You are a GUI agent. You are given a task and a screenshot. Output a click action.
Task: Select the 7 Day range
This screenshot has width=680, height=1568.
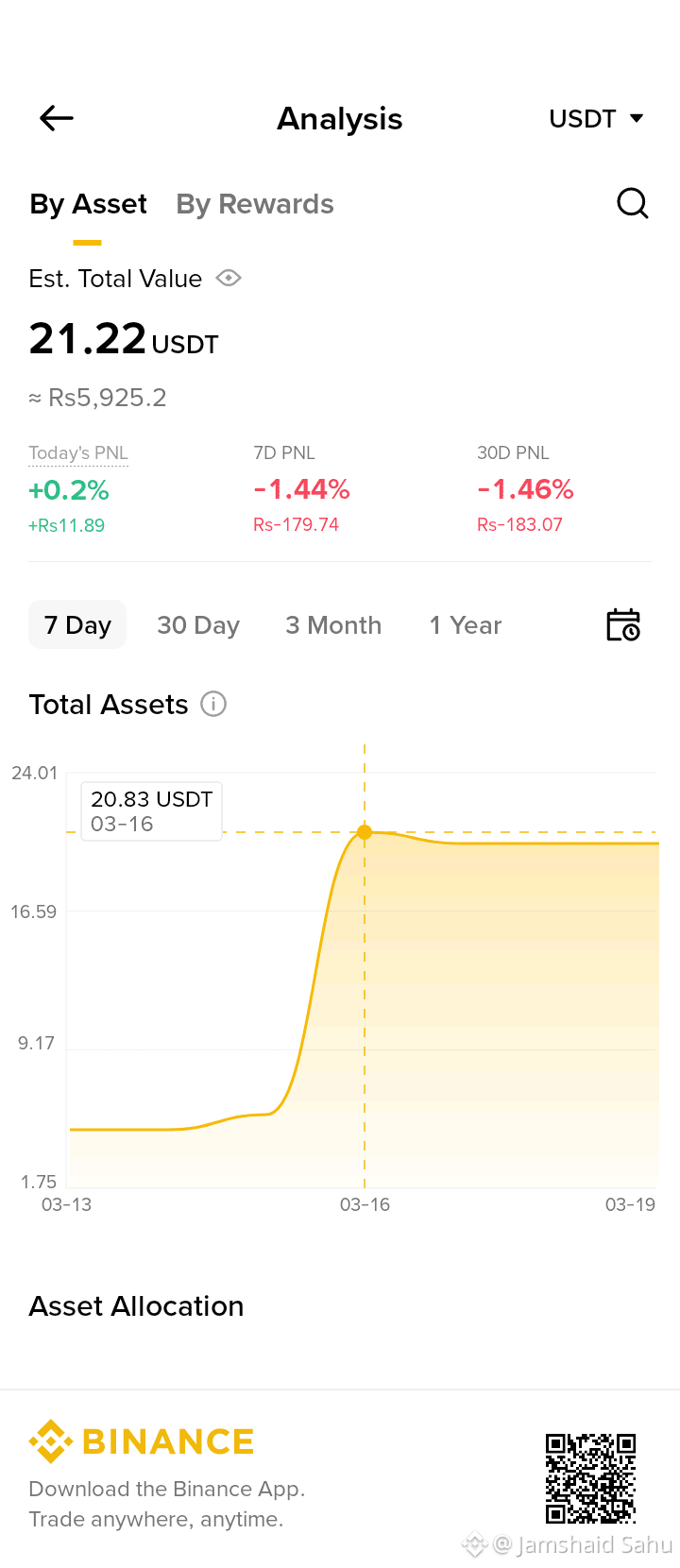tap(77, 625)
